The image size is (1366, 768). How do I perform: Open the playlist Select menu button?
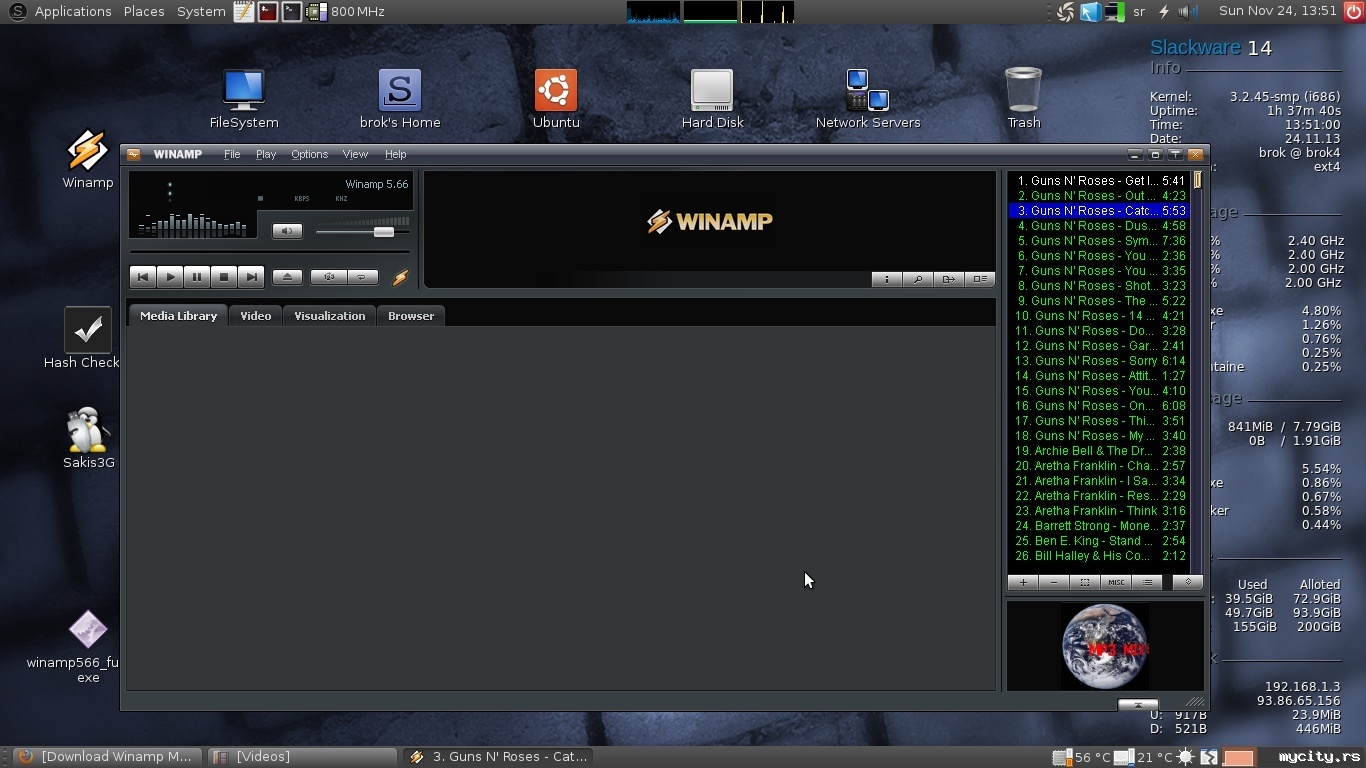[1085, 582]
